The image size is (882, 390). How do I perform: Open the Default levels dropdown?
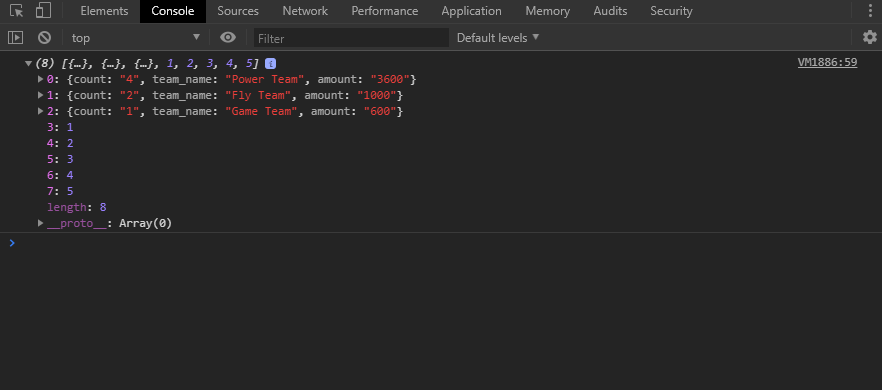tap(498, 38)
